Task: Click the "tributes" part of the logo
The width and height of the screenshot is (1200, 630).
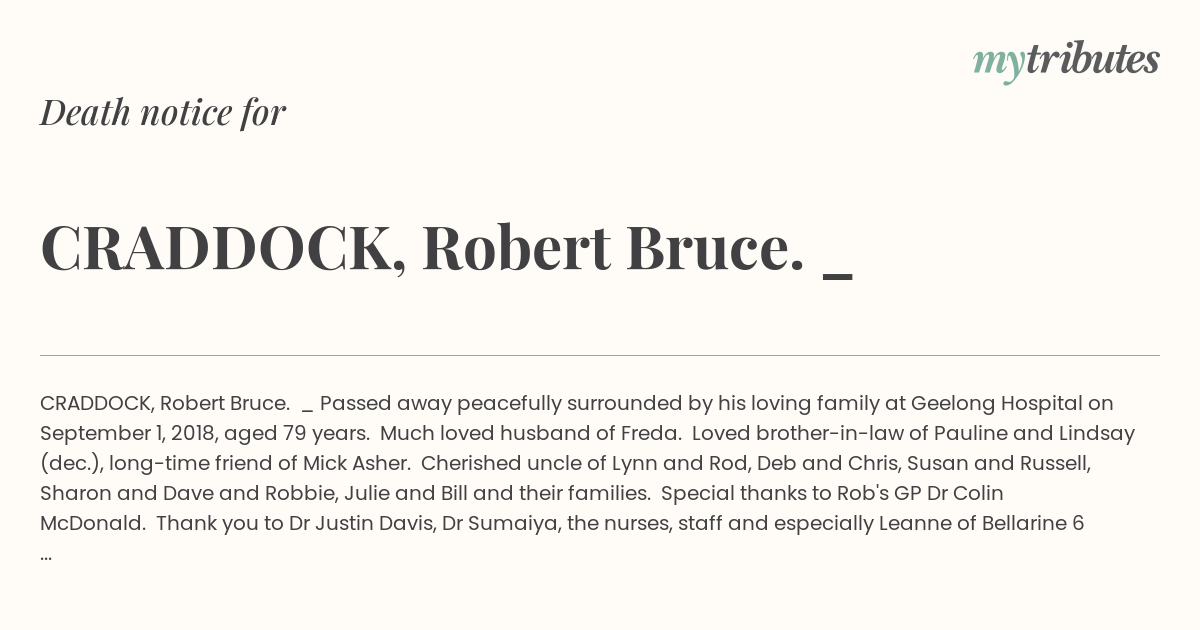Action: tap(1092, 59)
